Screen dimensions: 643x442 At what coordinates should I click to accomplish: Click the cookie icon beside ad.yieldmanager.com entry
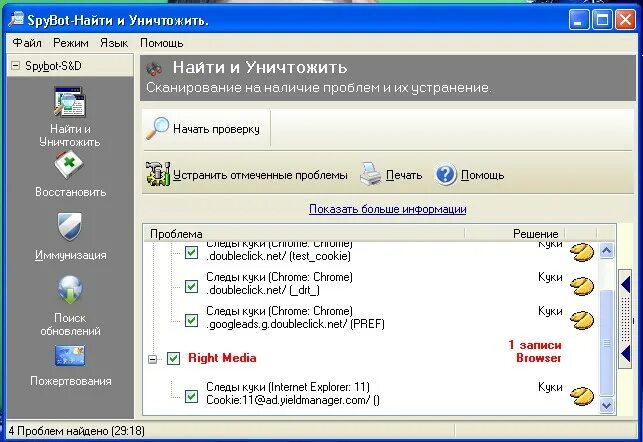(x=582, y=396)
